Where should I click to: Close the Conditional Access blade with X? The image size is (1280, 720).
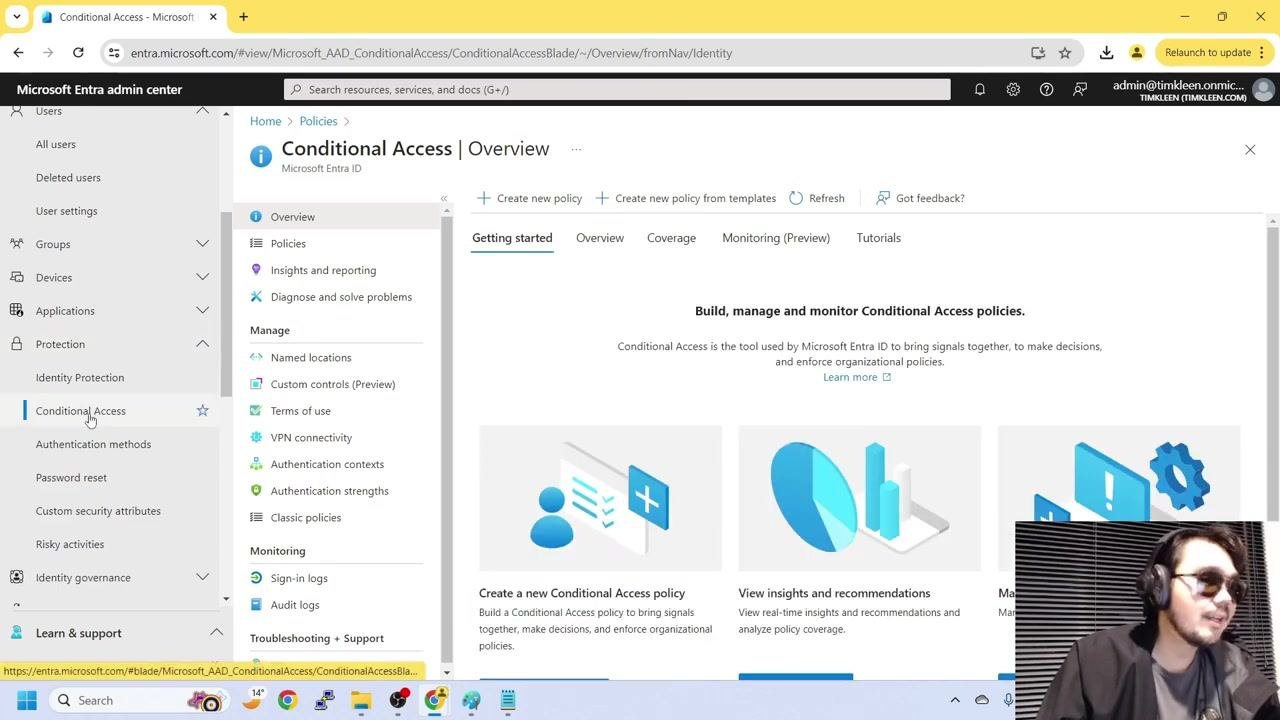[x=1250, y=150]
